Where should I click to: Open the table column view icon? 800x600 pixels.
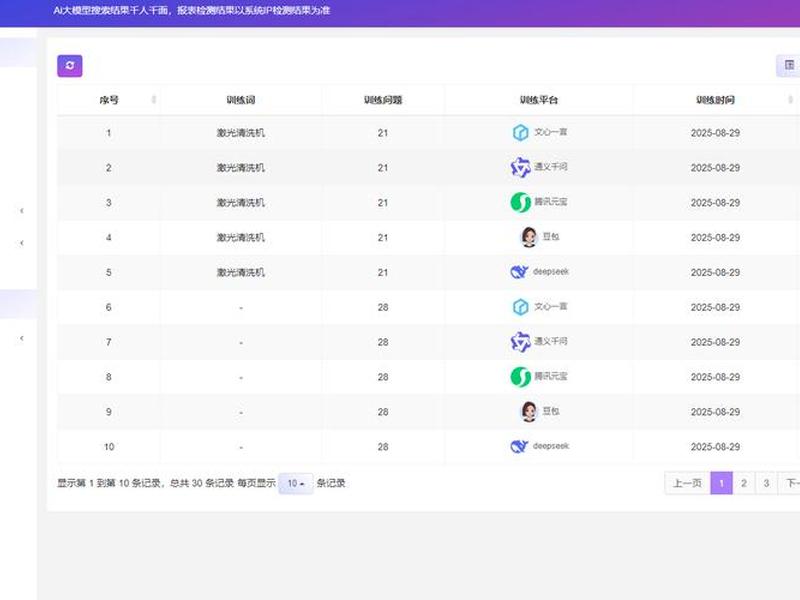pos(789,65)
